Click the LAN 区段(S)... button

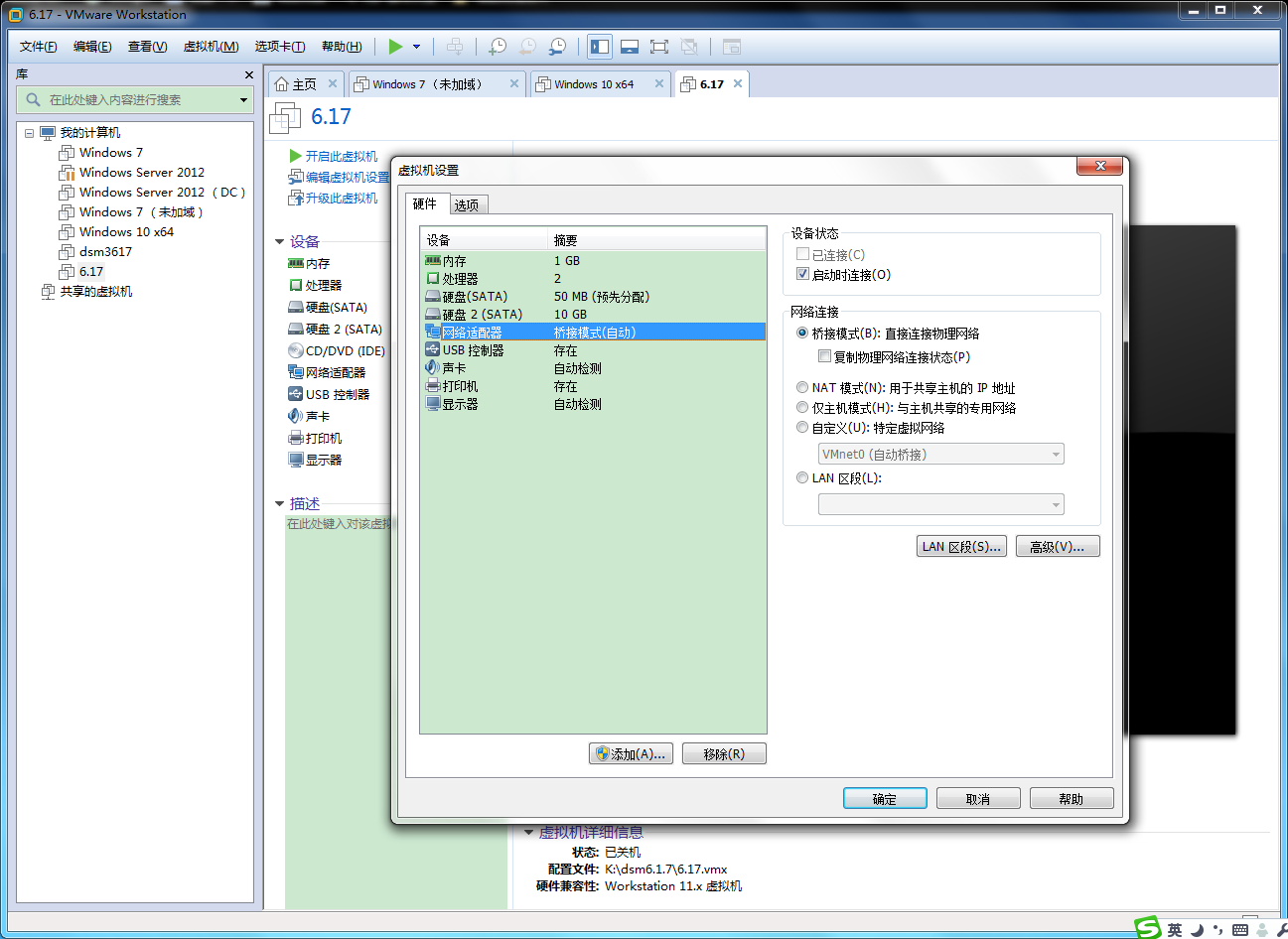point(961,546)
